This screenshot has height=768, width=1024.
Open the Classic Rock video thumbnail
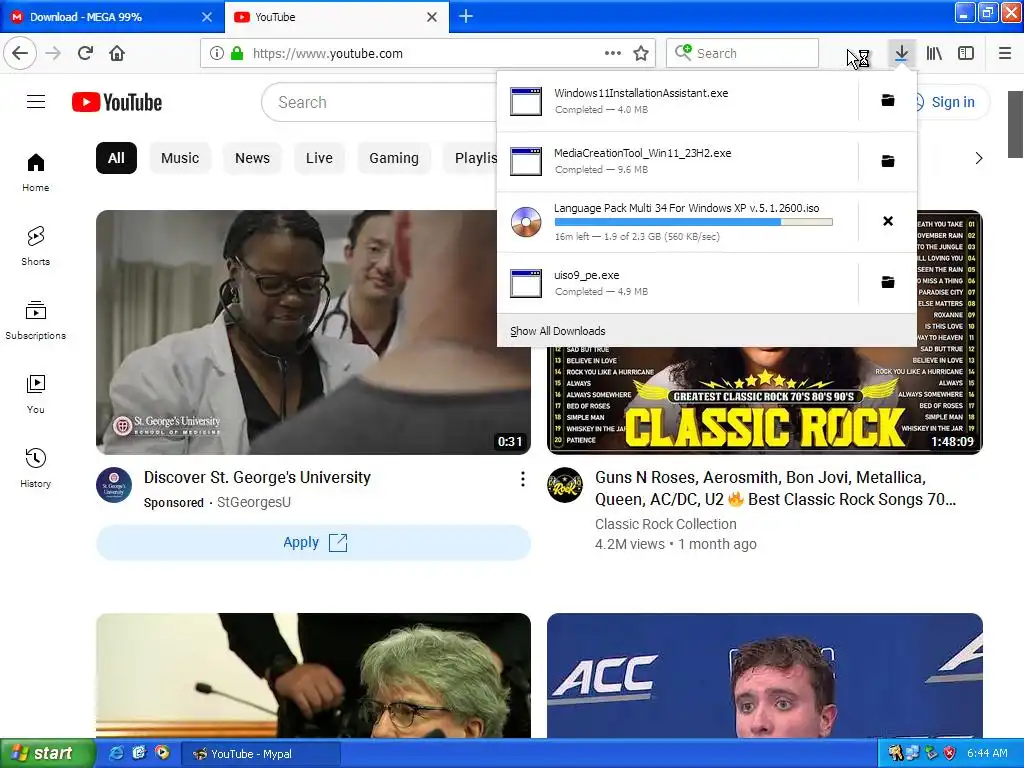pyautogui.click(x=765, y=400)
